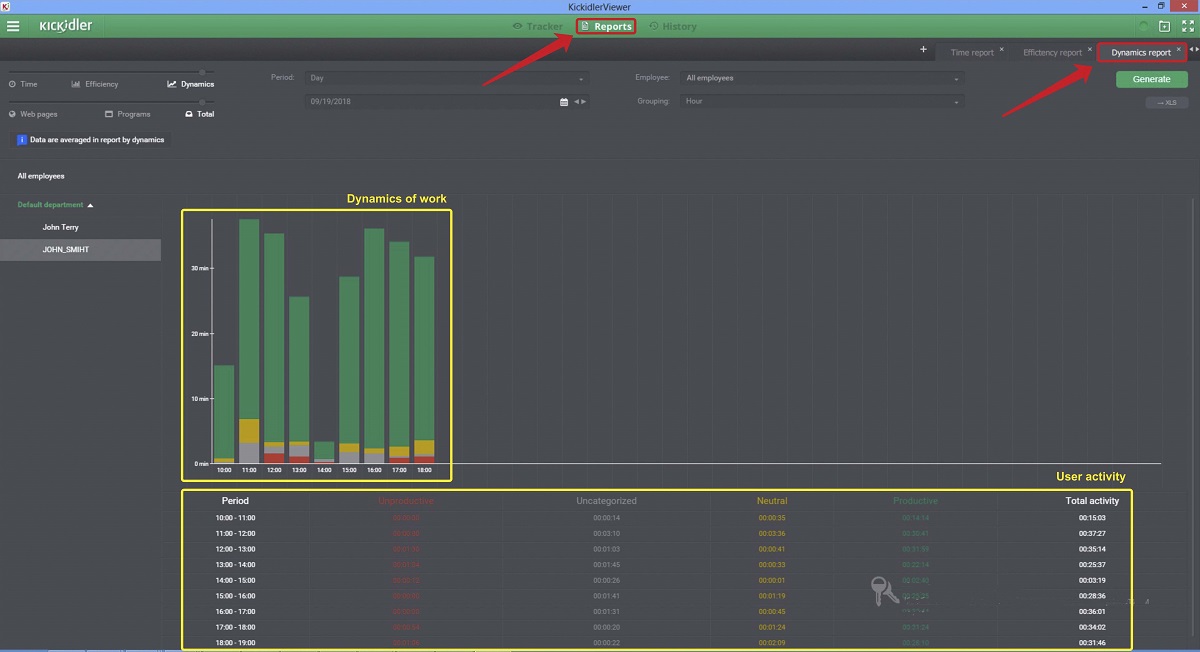Click the Uncategorized column header
Image resolution: width=1200 pixels, height=652 pixels.
(606, 501)
